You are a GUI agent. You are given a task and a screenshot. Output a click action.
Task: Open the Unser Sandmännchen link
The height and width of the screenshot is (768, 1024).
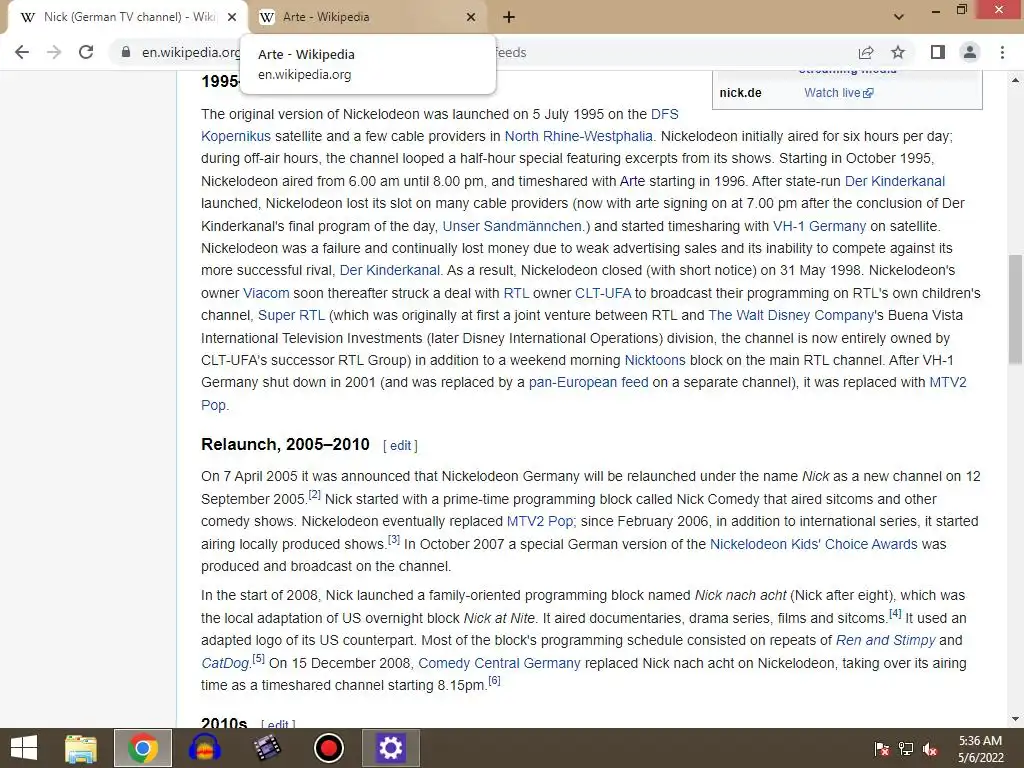click(513, 226)
